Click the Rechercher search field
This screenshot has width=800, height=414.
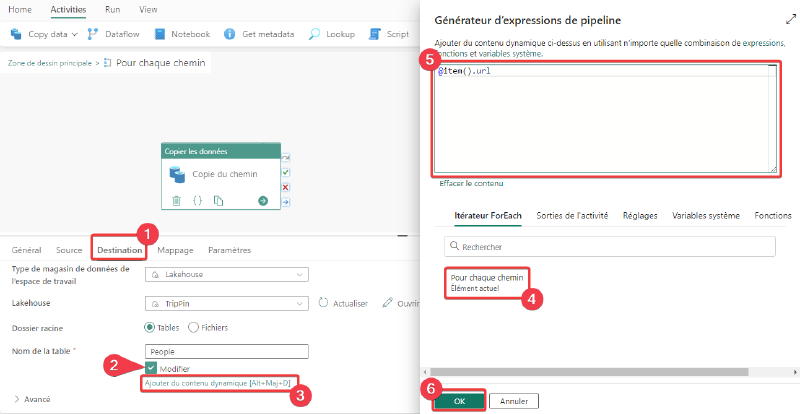pyautogui.click(x=610, y=247)
